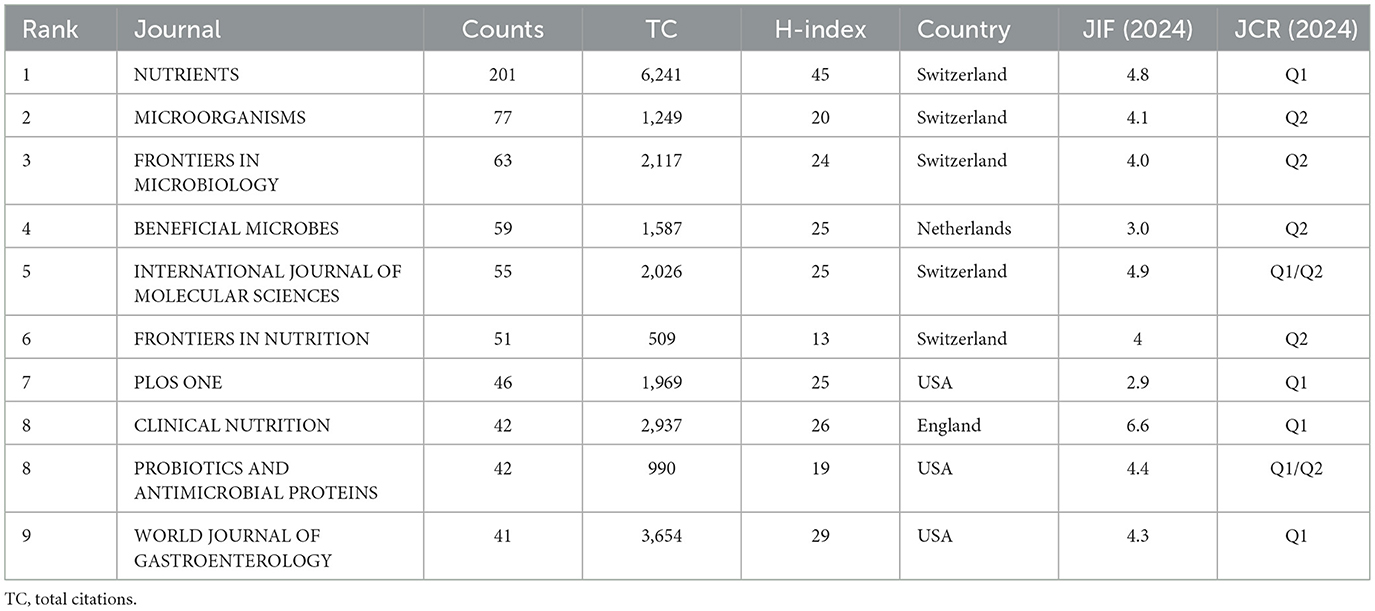Select the JCR (2024) column header
The height and width of the screenshot is (611, 1375).
(1297, 29)
